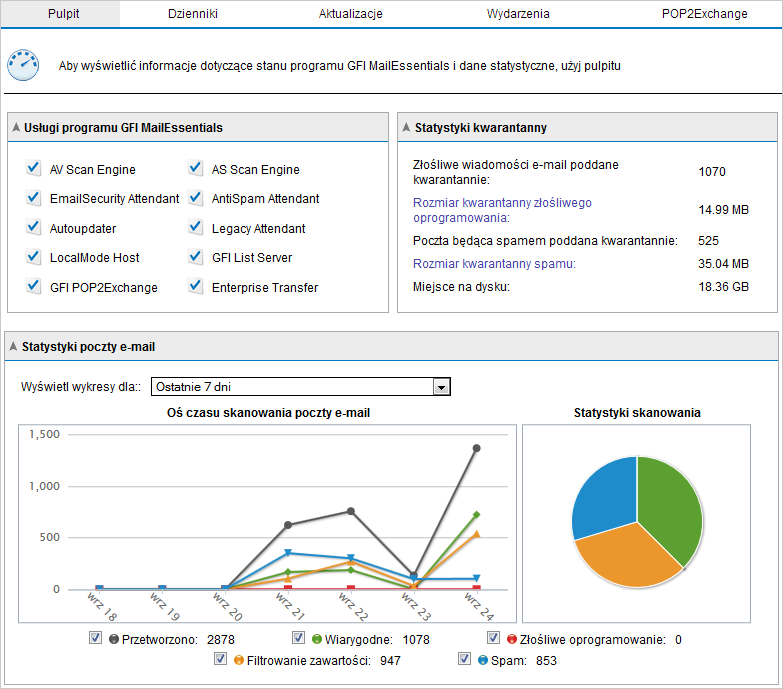
Task: Click the AntiSpam Attendant checkmark icon
Action: pyautogui.click(x=196, y=198)
